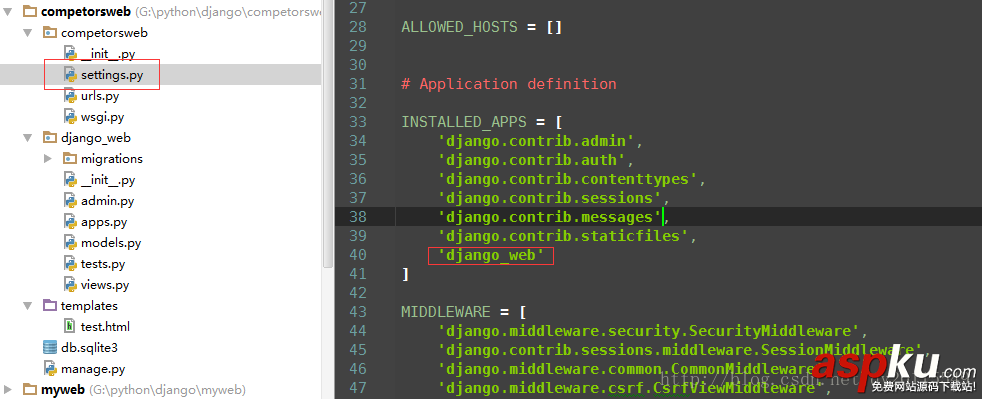982x399 pixels.
Task: Select db.sqlite3 in the project tree
Action: point(90,348)
